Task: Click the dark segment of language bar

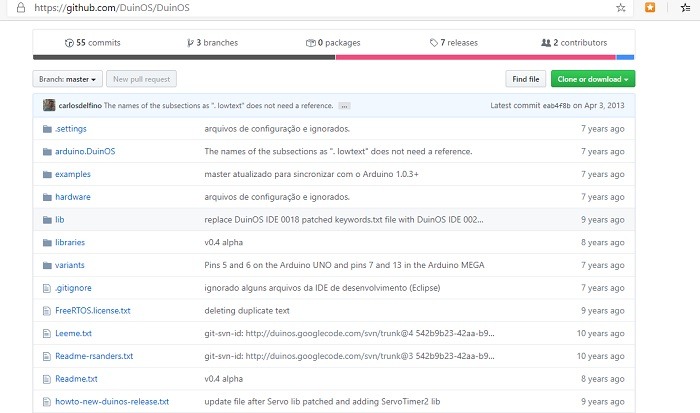Action: point(184,57)
